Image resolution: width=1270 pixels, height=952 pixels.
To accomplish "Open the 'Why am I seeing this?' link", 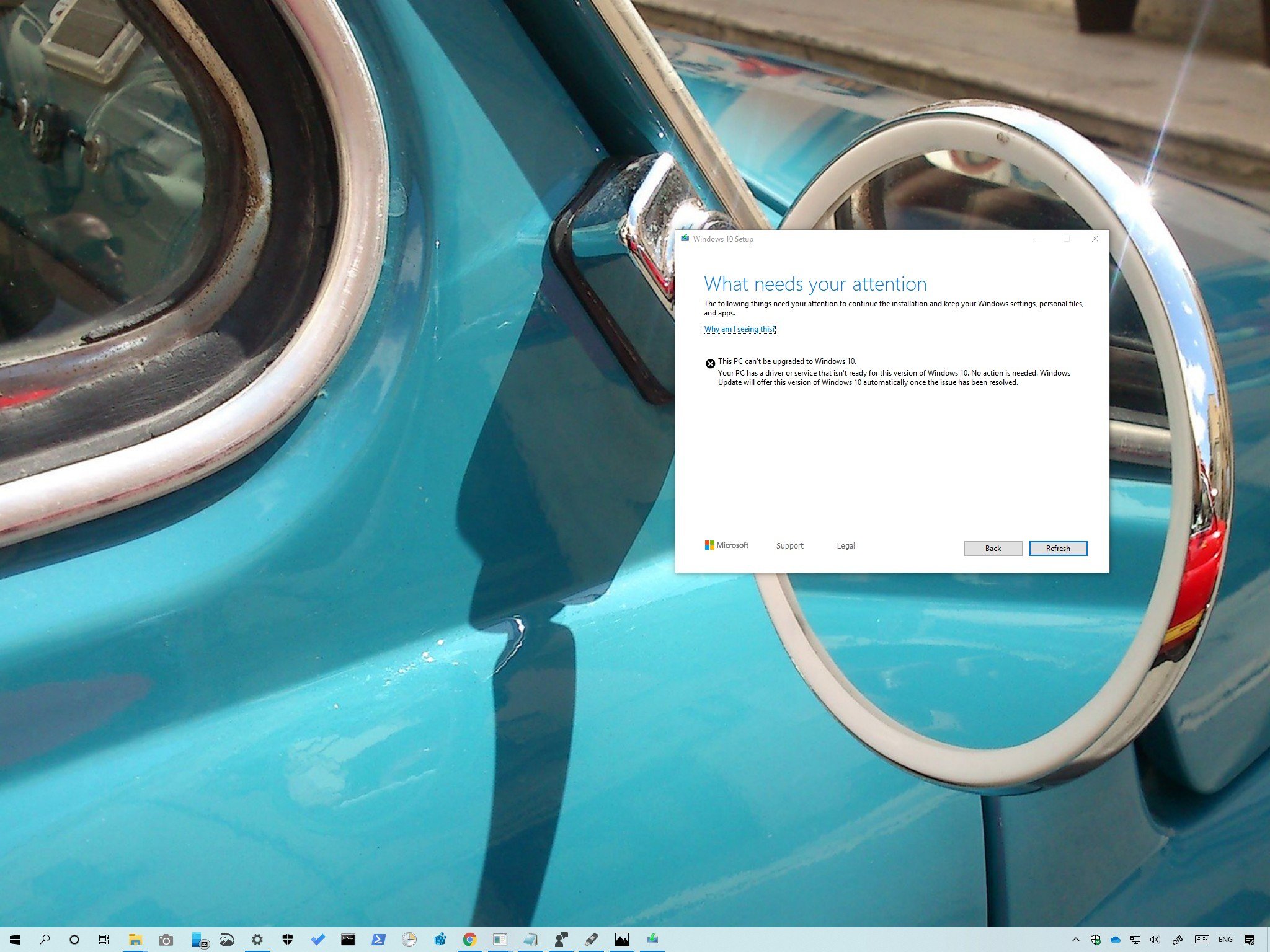I will point(739,328).
